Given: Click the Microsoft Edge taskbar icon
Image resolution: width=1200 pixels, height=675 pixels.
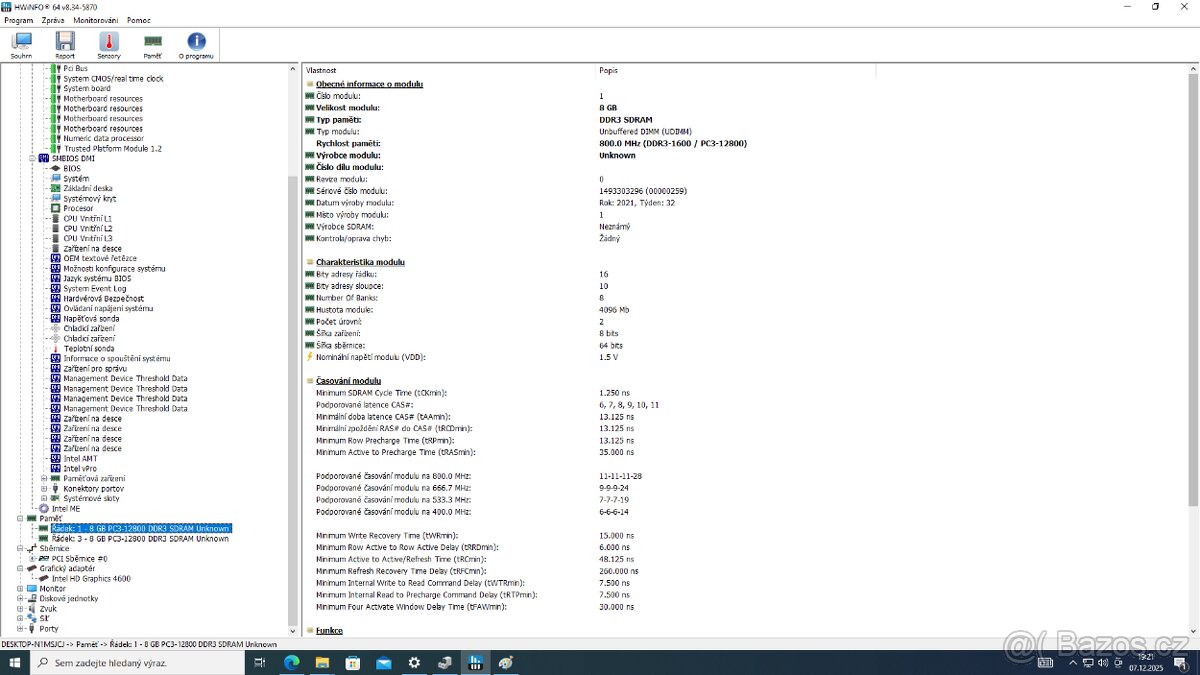Looking at the screenshot, I should (x=292, y=662).
